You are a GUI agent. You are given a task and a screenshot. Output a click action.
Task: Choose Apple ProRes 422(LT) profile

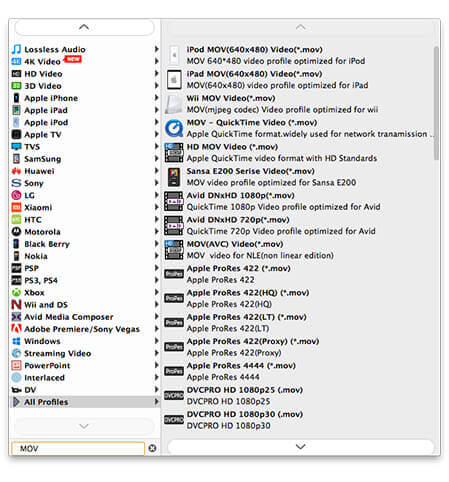pyautogui.click(x=298, y=323)
